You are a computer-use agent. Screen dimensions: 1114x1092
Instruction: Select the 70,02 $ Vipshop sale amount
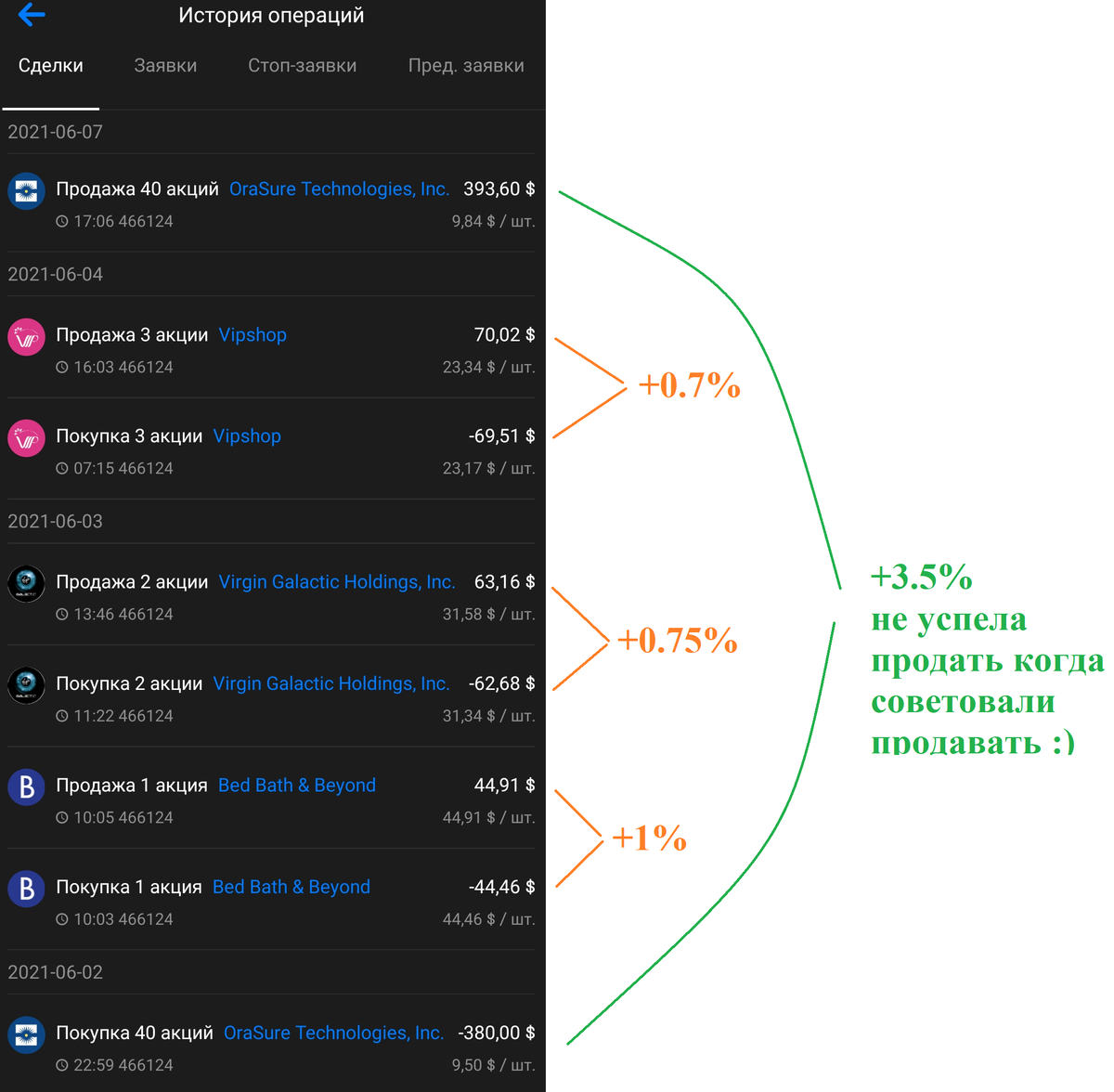(504, 335)
